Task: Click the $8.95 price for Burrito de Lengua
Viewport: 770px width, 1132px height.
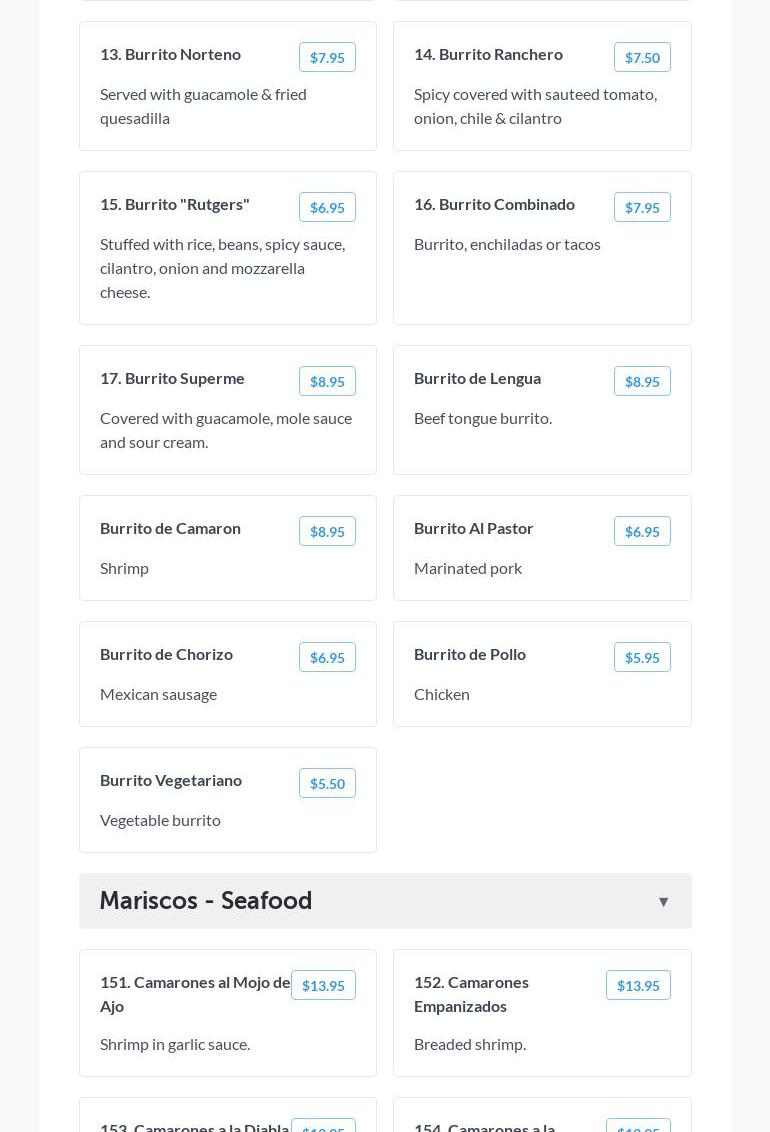Action: [642, 382]
